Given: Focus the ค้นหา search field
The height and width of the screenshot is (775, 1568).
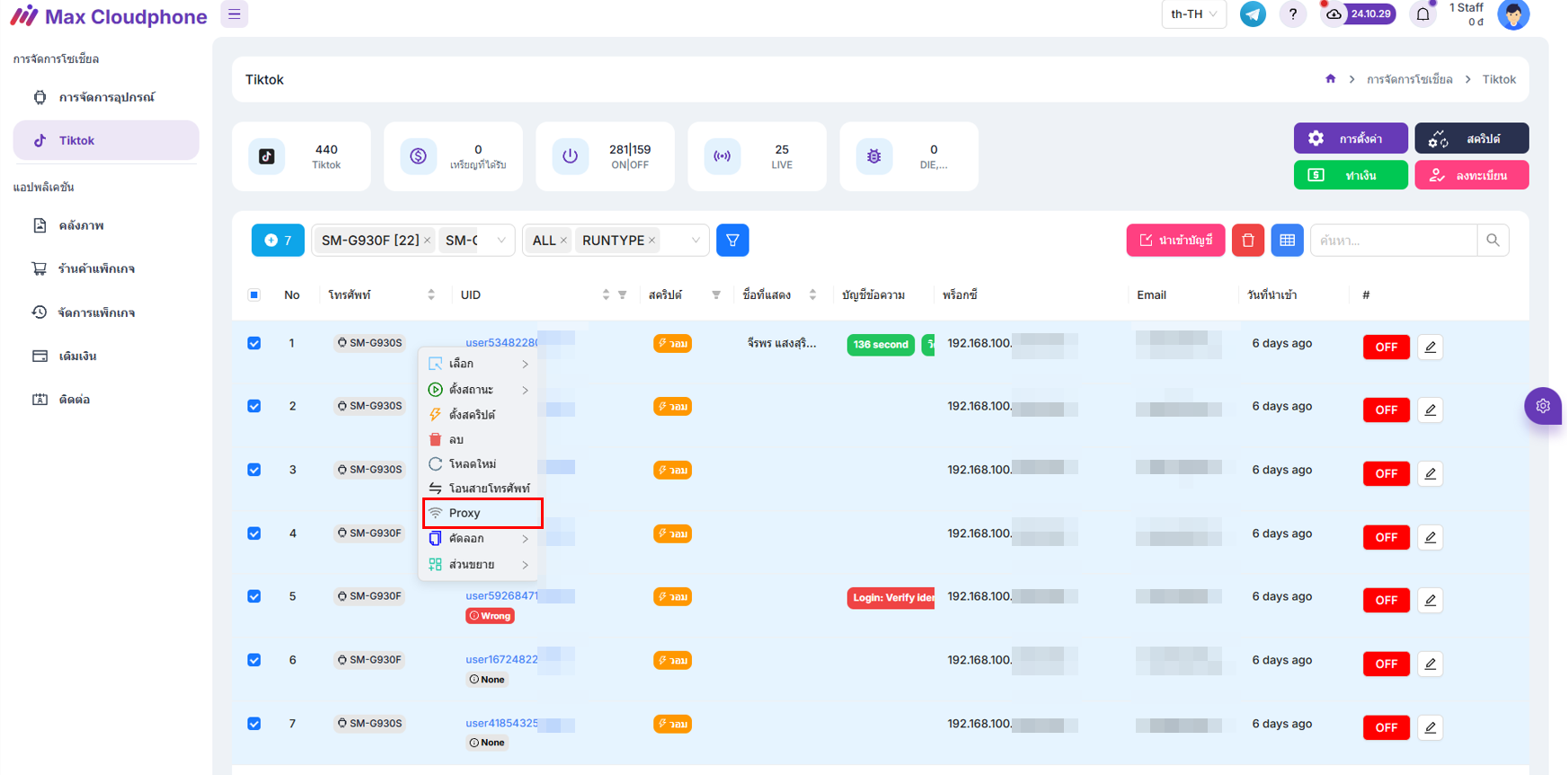Looking at the screenshot, I should click(x=1394, y=240).
